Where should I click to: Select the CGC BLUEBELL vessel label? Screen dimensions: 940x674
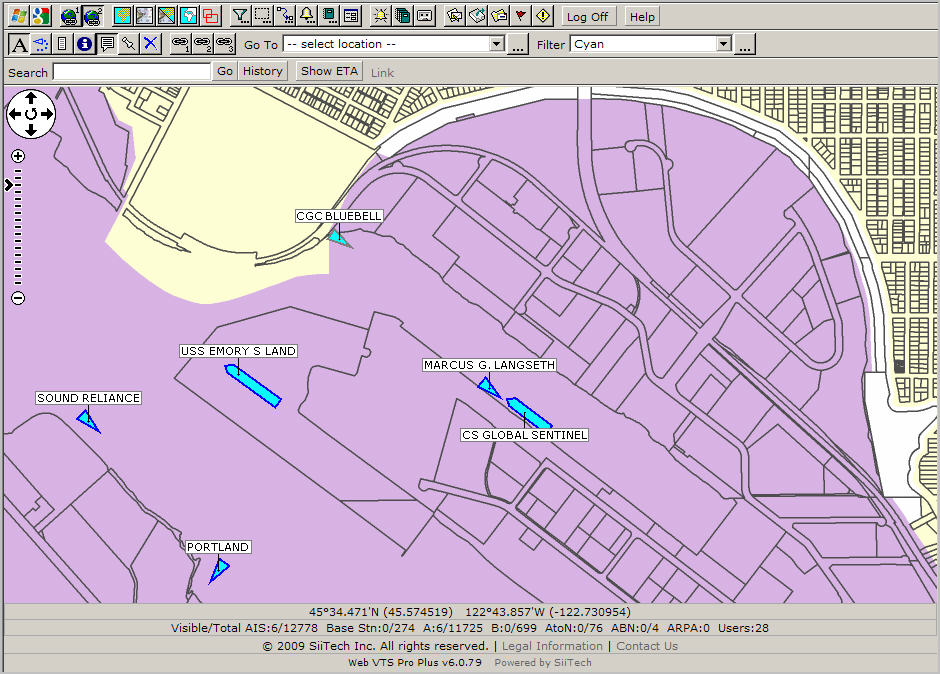pyautogui.click(x=339, y=216)
